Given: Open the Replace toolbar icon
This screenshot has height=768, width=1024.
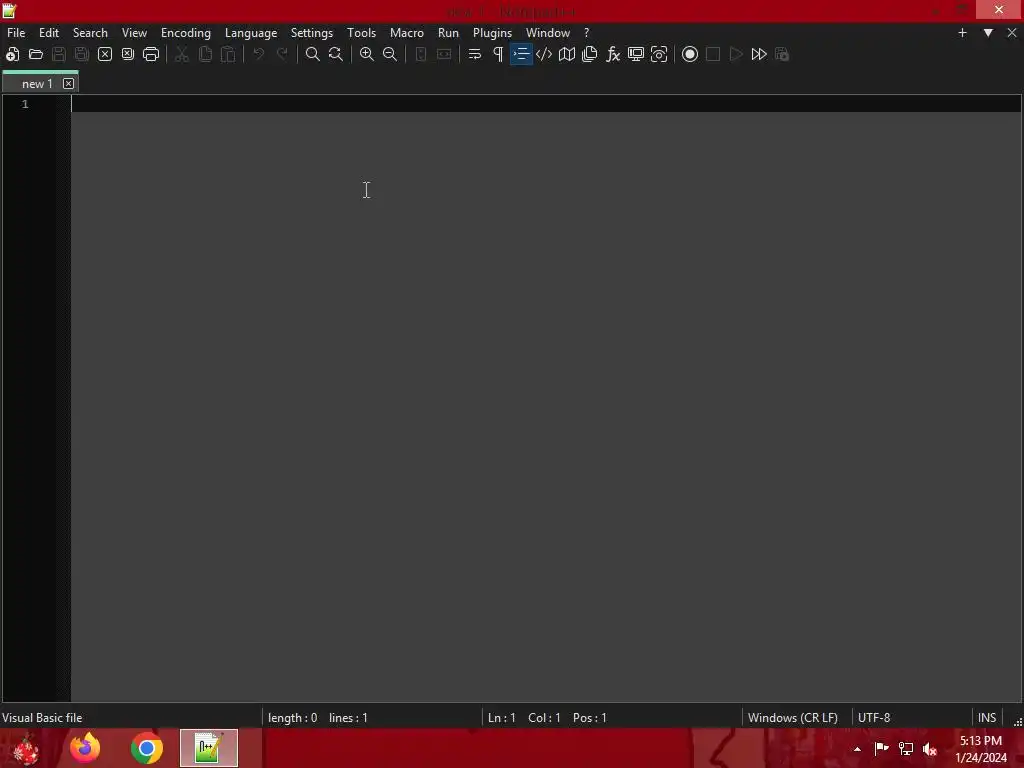Looking at the screenshot, I should pos(336,54).
